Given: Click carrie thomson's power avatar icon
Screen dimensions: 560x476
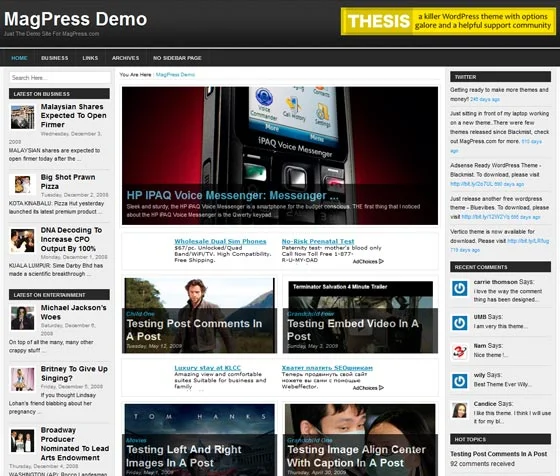Looking at the screenshot, I should 459,288.
